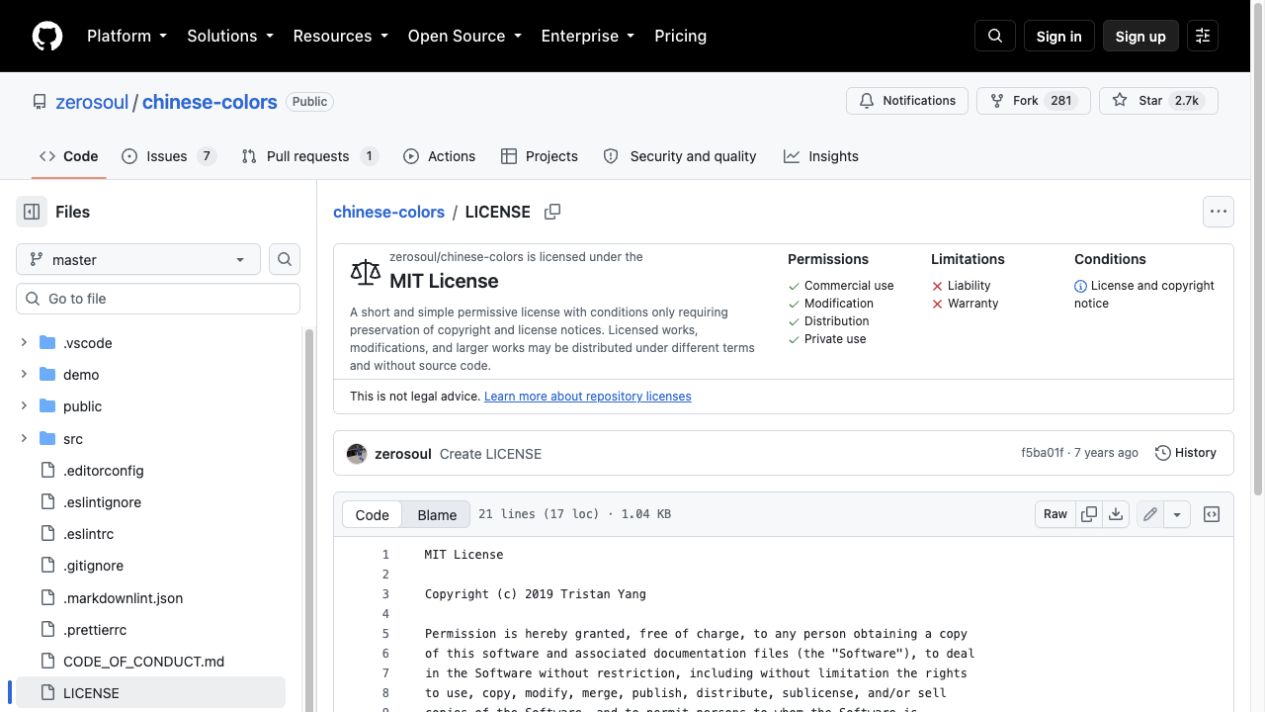1265x712 pixels.
Task: Open the master branch dropdown
Action: coord(138,260)
